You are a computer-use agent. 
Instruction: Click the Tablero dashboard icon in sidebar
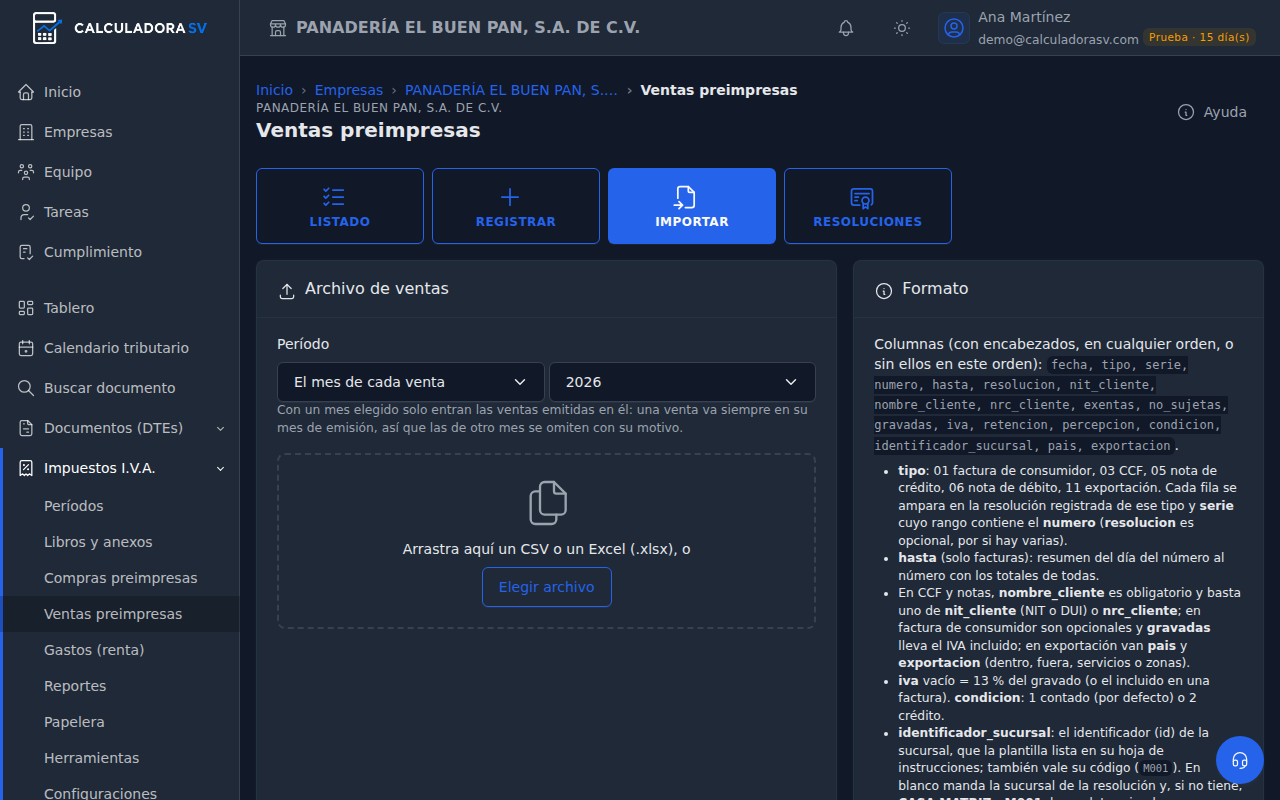pos(27,308)
